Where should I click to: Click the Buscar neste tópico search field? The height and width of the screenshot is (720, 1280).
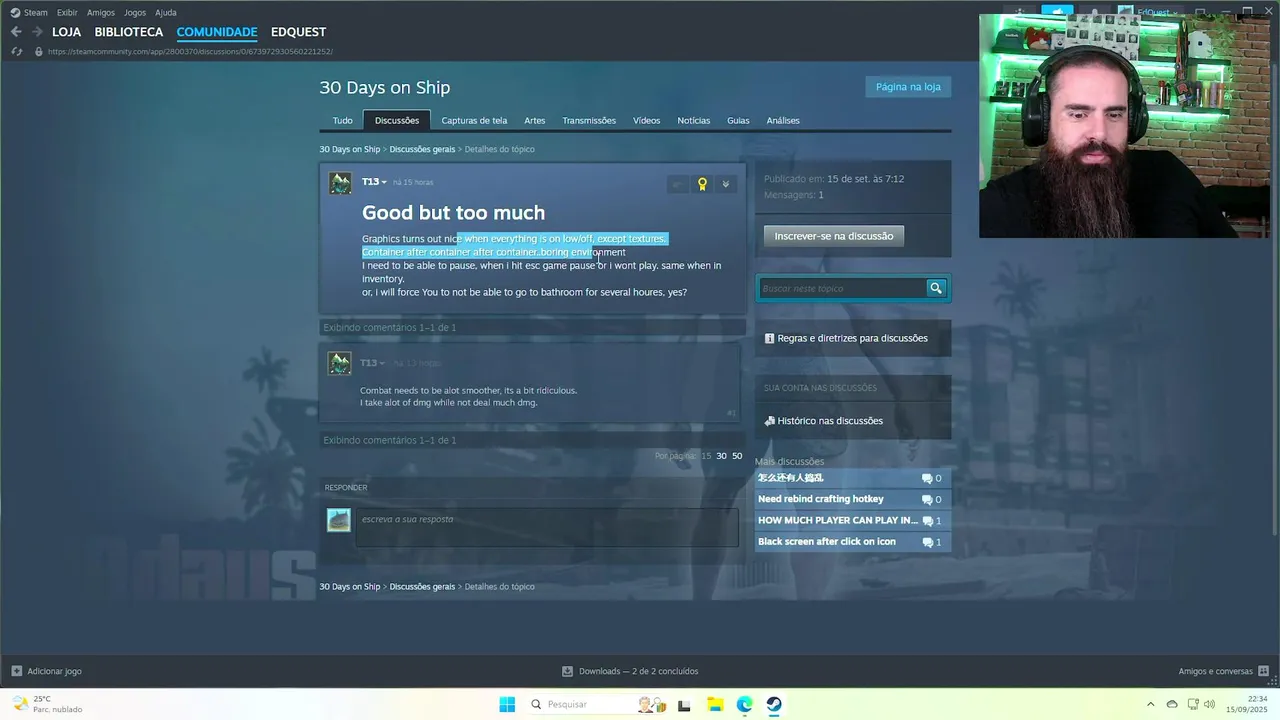[x=842, y=288]
